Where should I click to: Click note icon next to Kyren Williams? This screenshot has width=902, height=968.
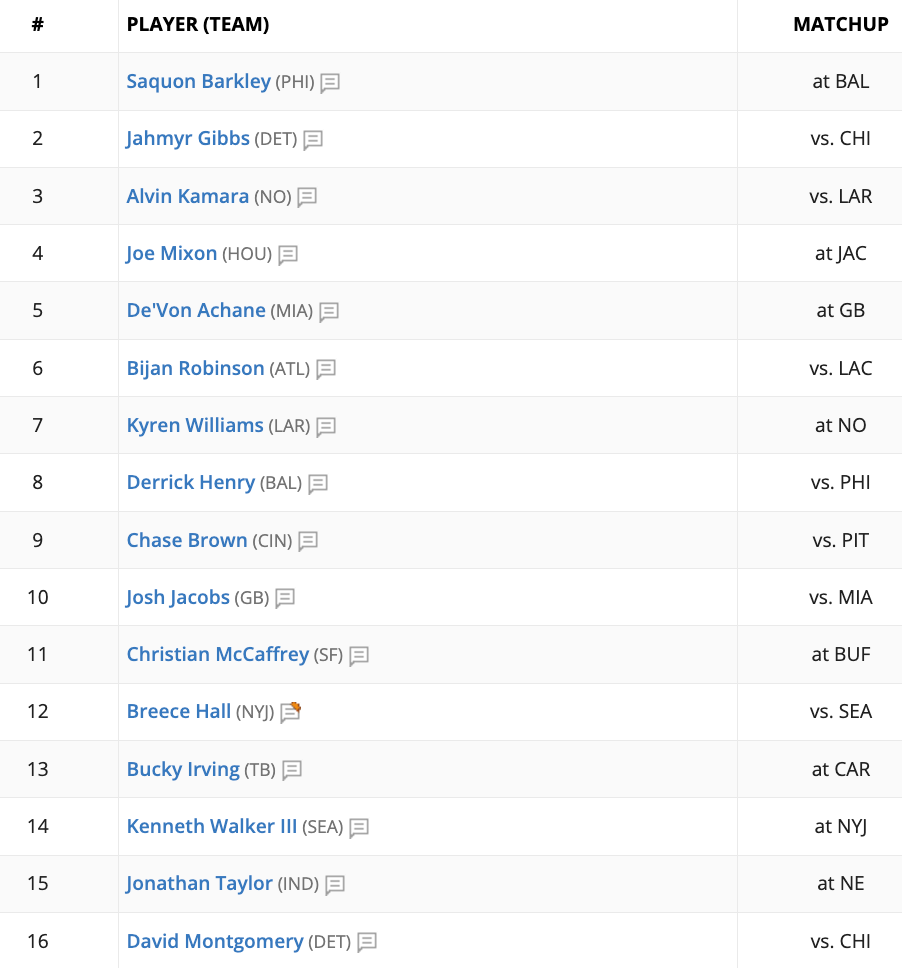(x=325, y=427)
